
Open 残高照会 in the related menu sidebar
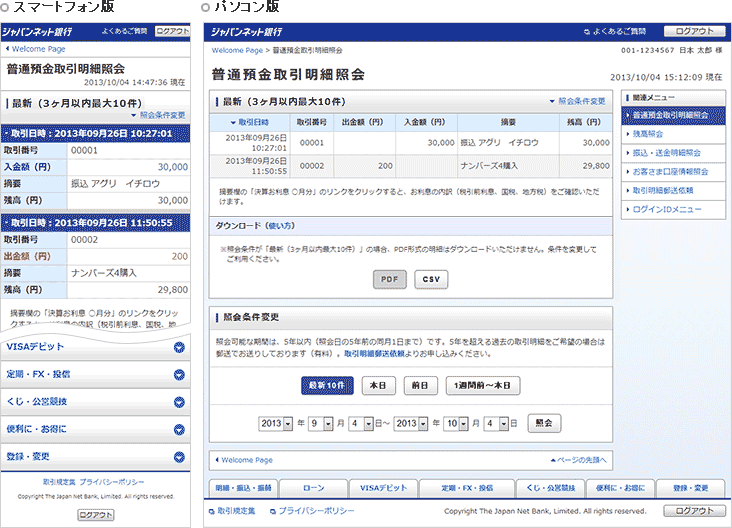(x=652, y=134)
